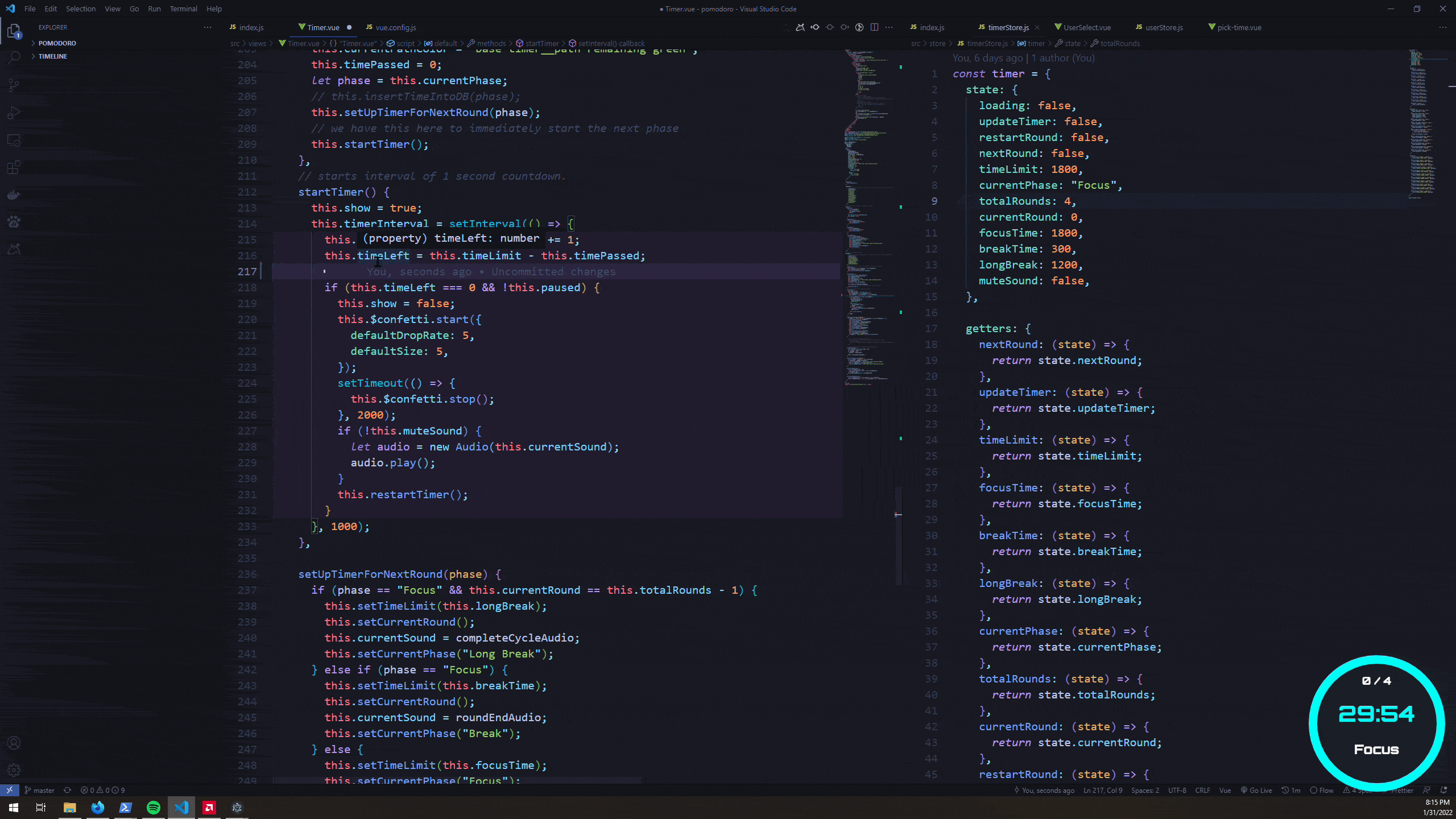This screenshot has height=819, width=1456.
Task: Open the Source Control view
Action: pyautogui.click(x=14, y=85)
